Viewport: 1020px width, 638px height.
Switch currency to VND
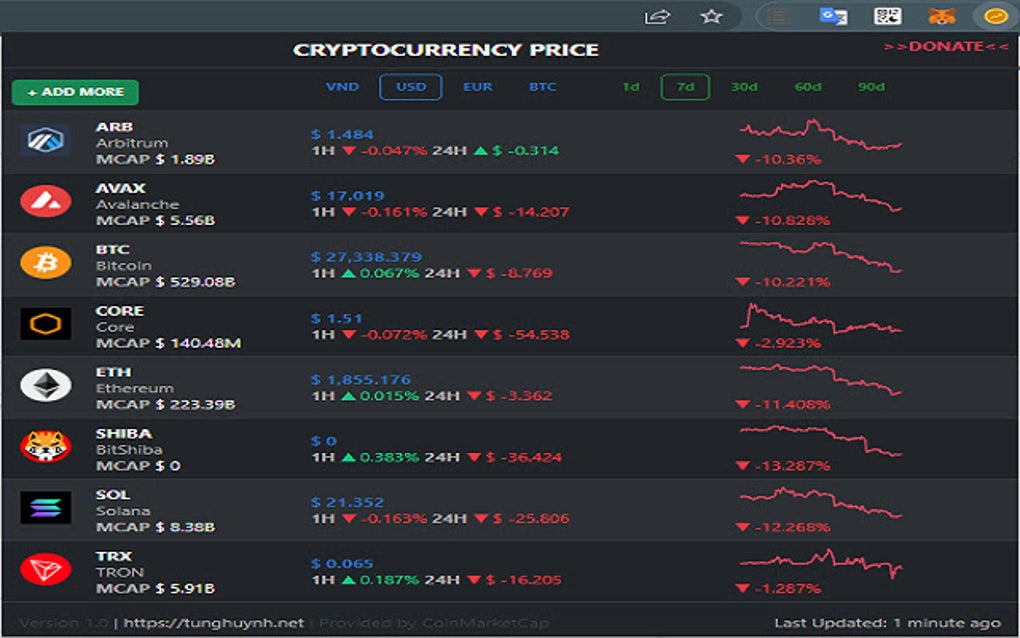pos(342,86)
